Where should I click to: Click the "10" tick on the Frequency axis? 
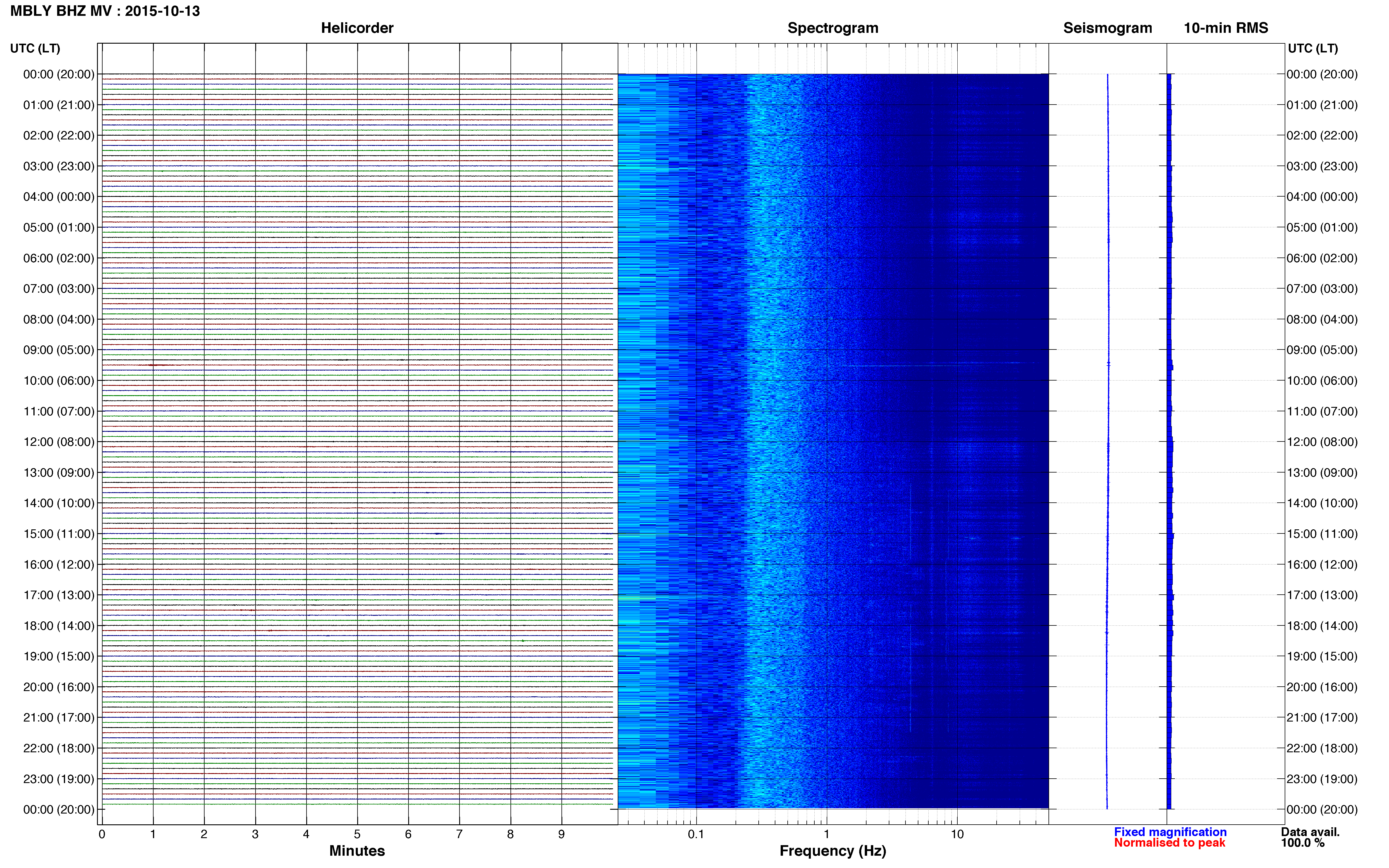957,834
